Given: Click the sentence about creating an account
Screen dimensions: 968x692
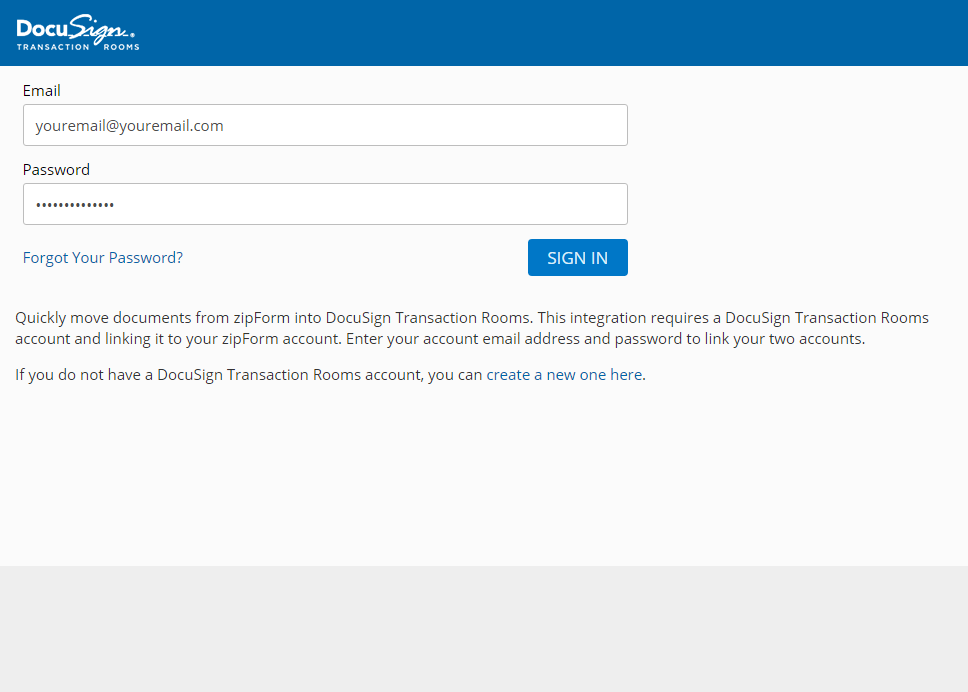Looking at the screenshot, I should 330,374.
